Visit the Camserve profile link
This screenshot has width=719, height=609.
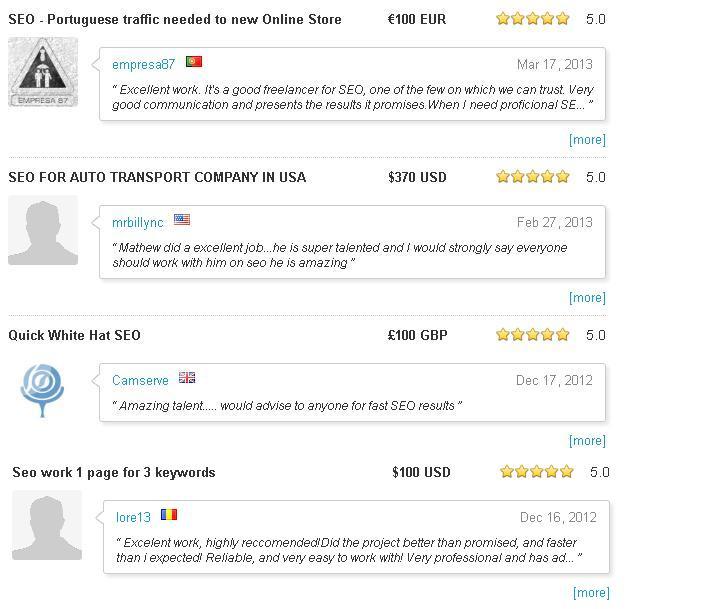(x=140, y=381)
